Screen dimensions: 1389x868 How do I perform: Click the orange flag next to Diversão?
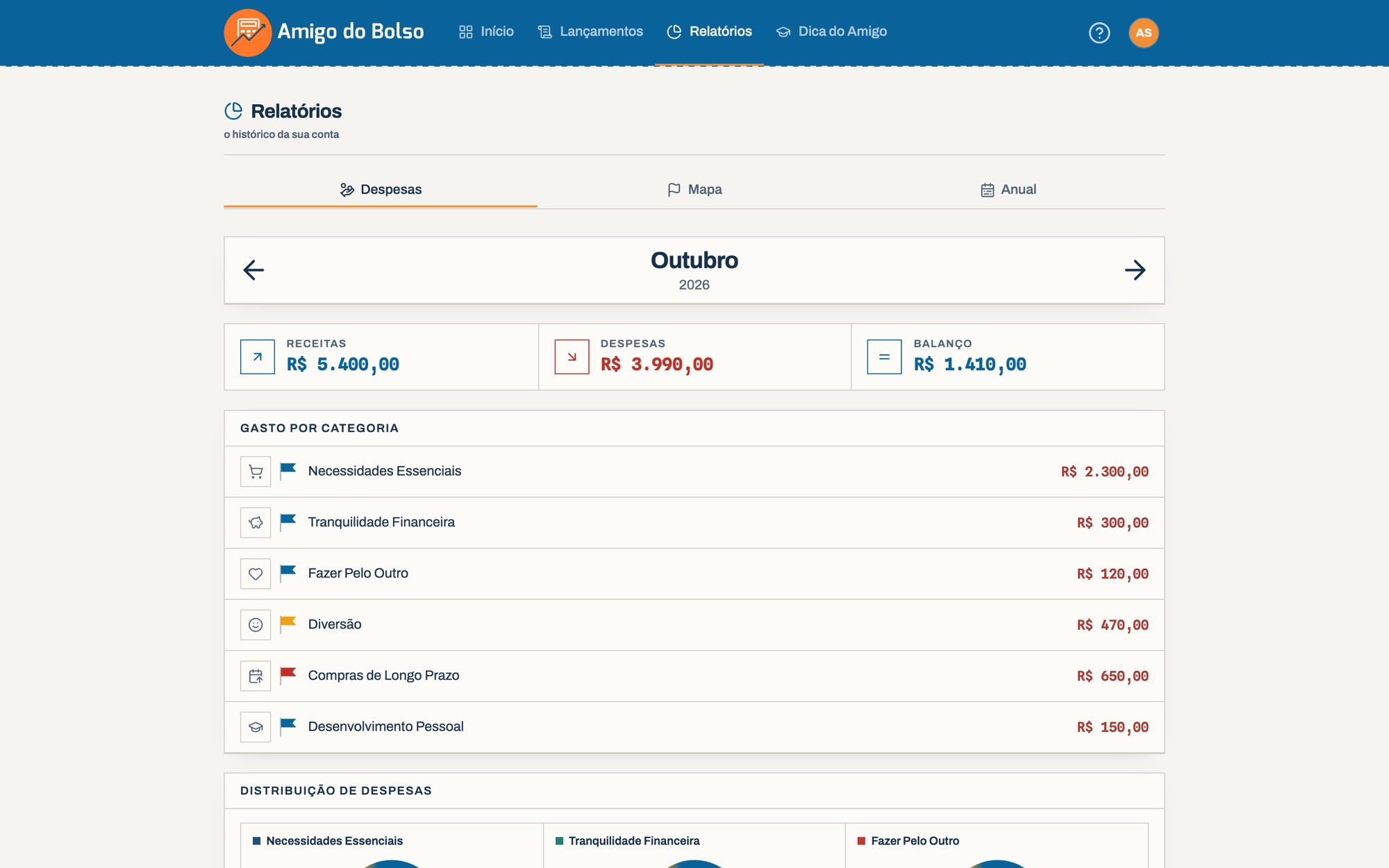click(x=288, y=624)
